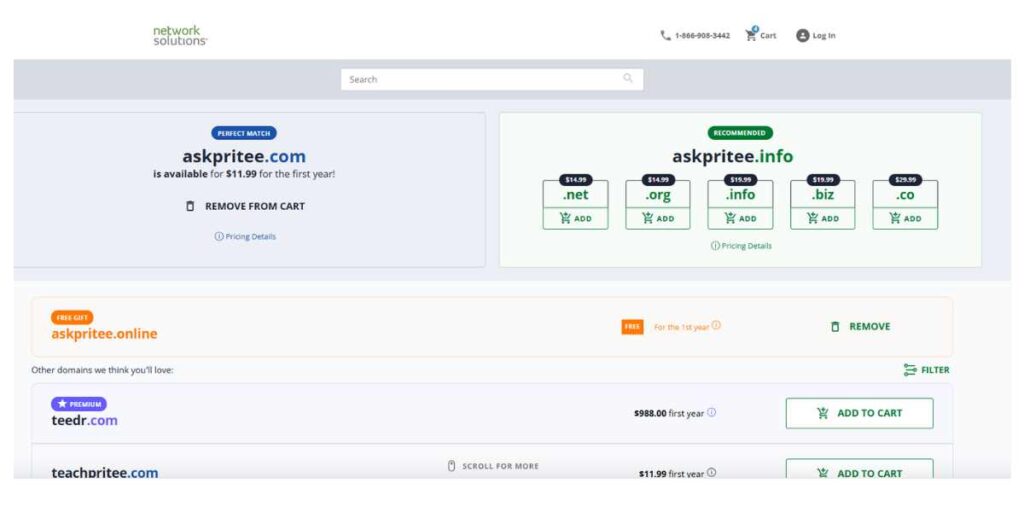Click the mouse scroll-for-more icon
1024x512 pixels.
451,466
